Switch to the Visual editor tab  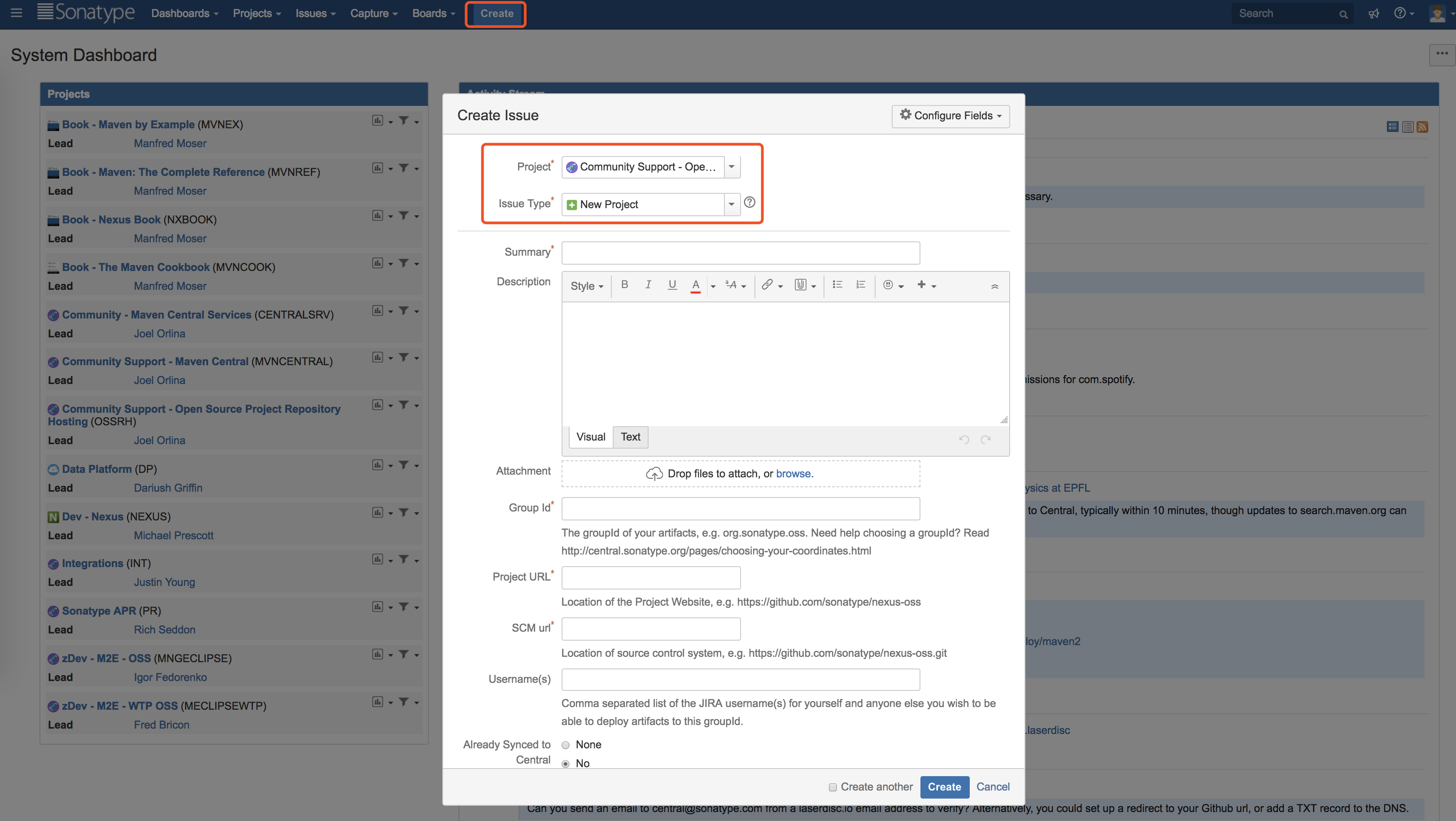coord(591,437)
